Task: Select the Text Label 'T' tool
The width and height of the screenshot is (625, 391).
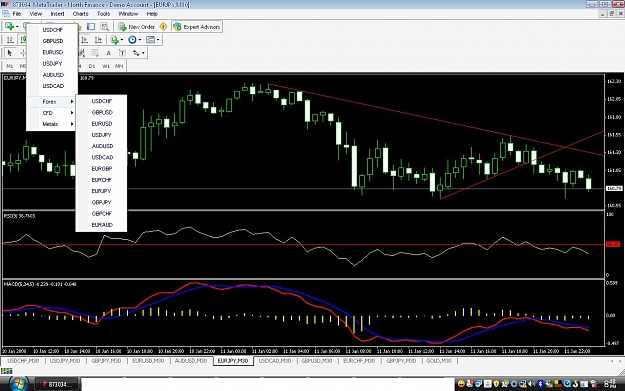Action: pyautogui.click(x=122, y=53)
